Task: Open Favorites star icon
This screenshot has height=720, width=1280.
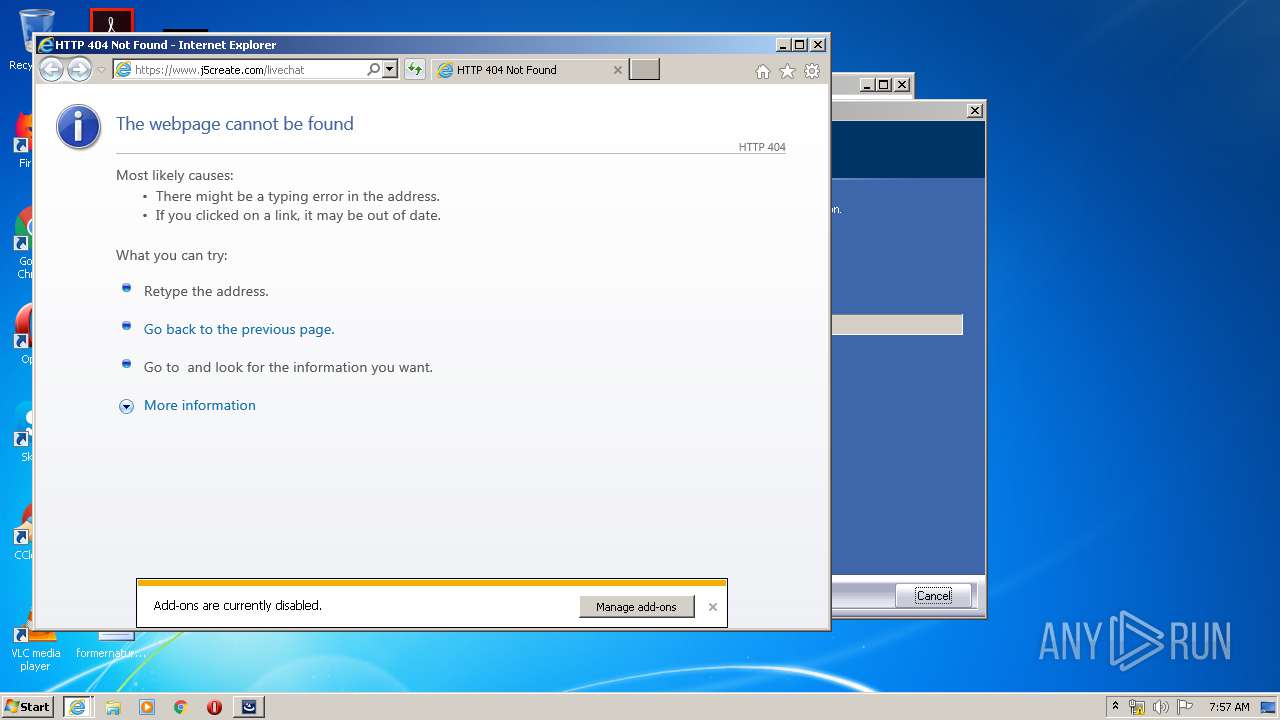Action: point(787,71)
